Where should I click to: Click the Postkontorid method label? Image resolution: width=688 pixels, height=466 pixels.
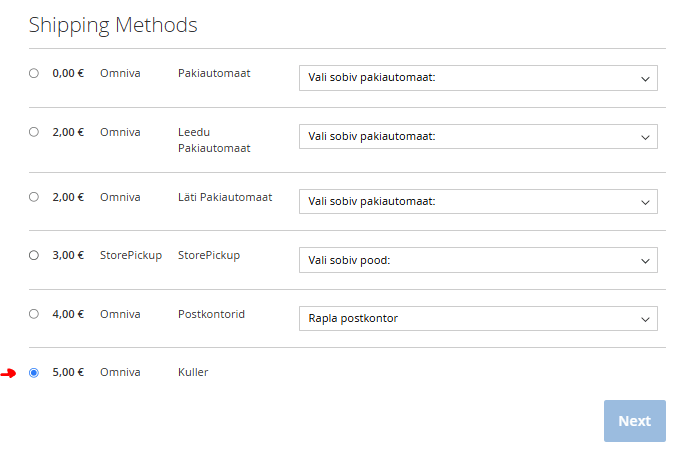pos(211,314)
